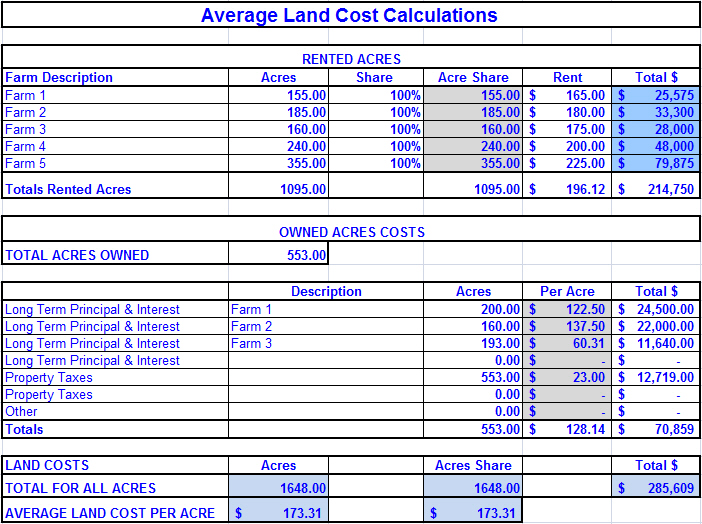Click AVERAGE LAND COST PER ACRE label
Viewport: 702px width, 524px height.
(110, 513)
